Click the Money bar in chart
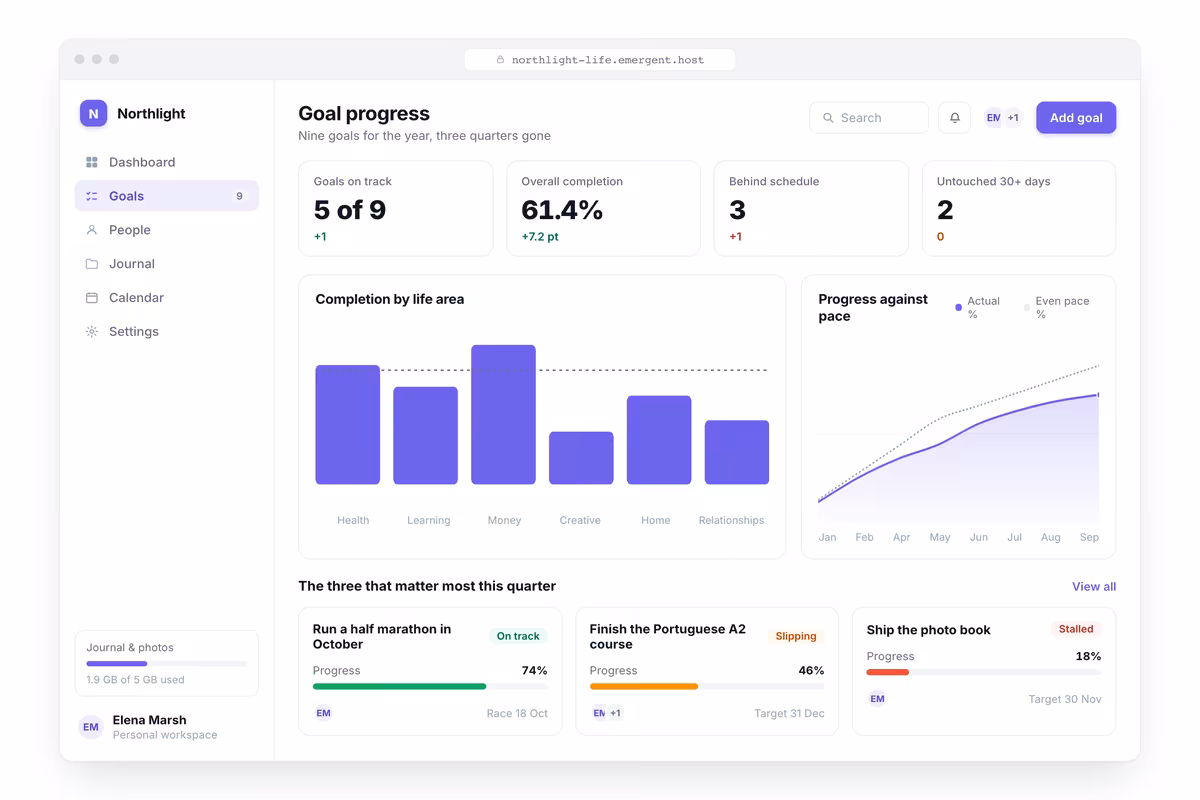Viewport: 1200px width, 800px height. (x=504, y=415)
